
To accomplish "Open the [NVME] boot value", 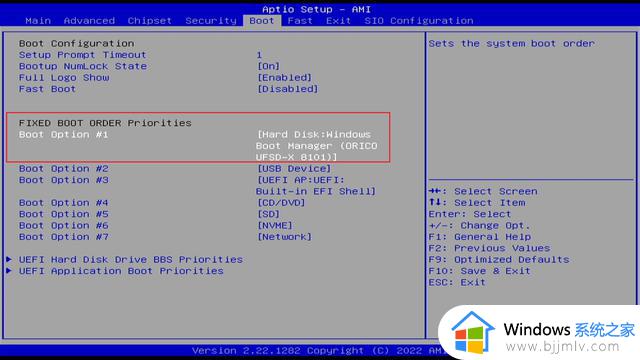I will point(275,226).
